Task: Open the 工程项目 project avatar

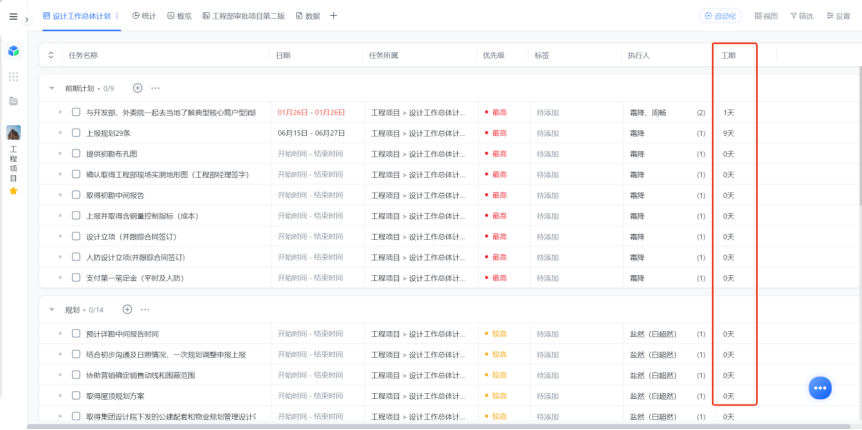Action: 13,133
